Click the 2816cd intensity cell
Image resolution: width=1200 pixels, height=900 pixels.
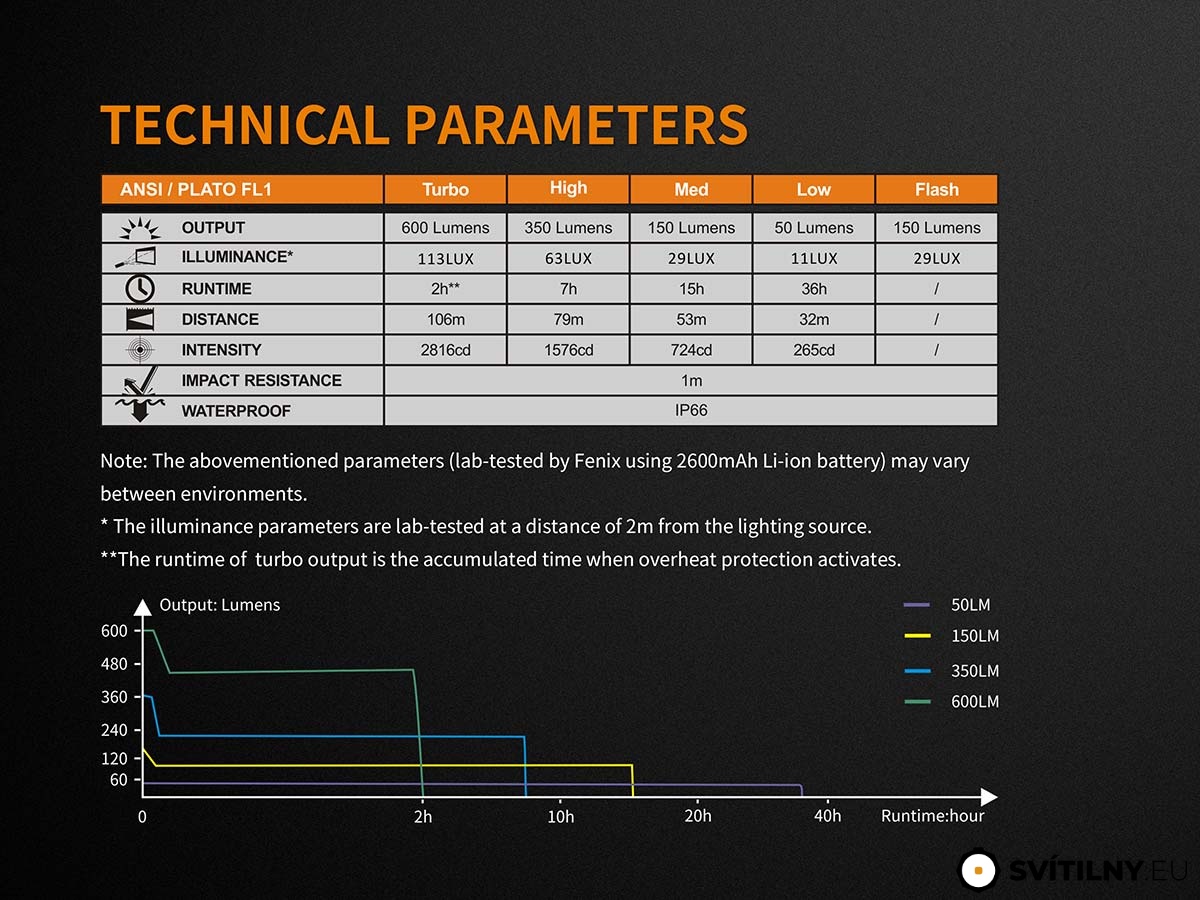[445, 350]
